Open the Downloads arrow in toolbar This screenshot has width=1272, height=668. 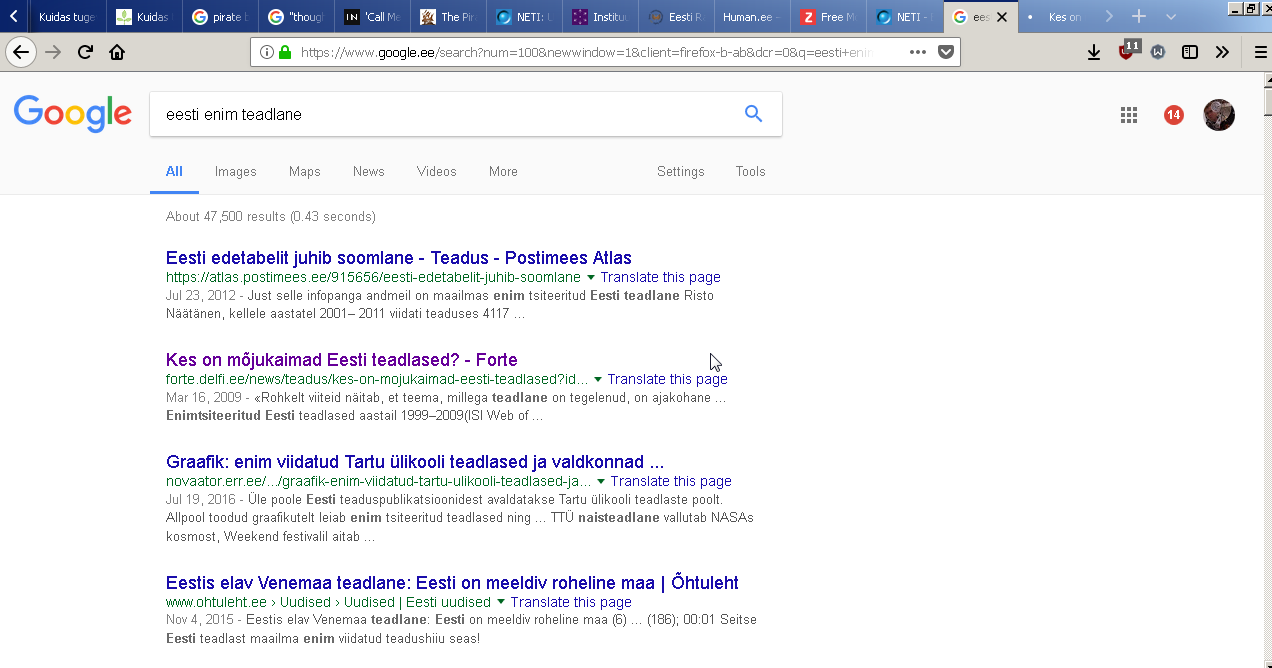tap(1094, 52)
